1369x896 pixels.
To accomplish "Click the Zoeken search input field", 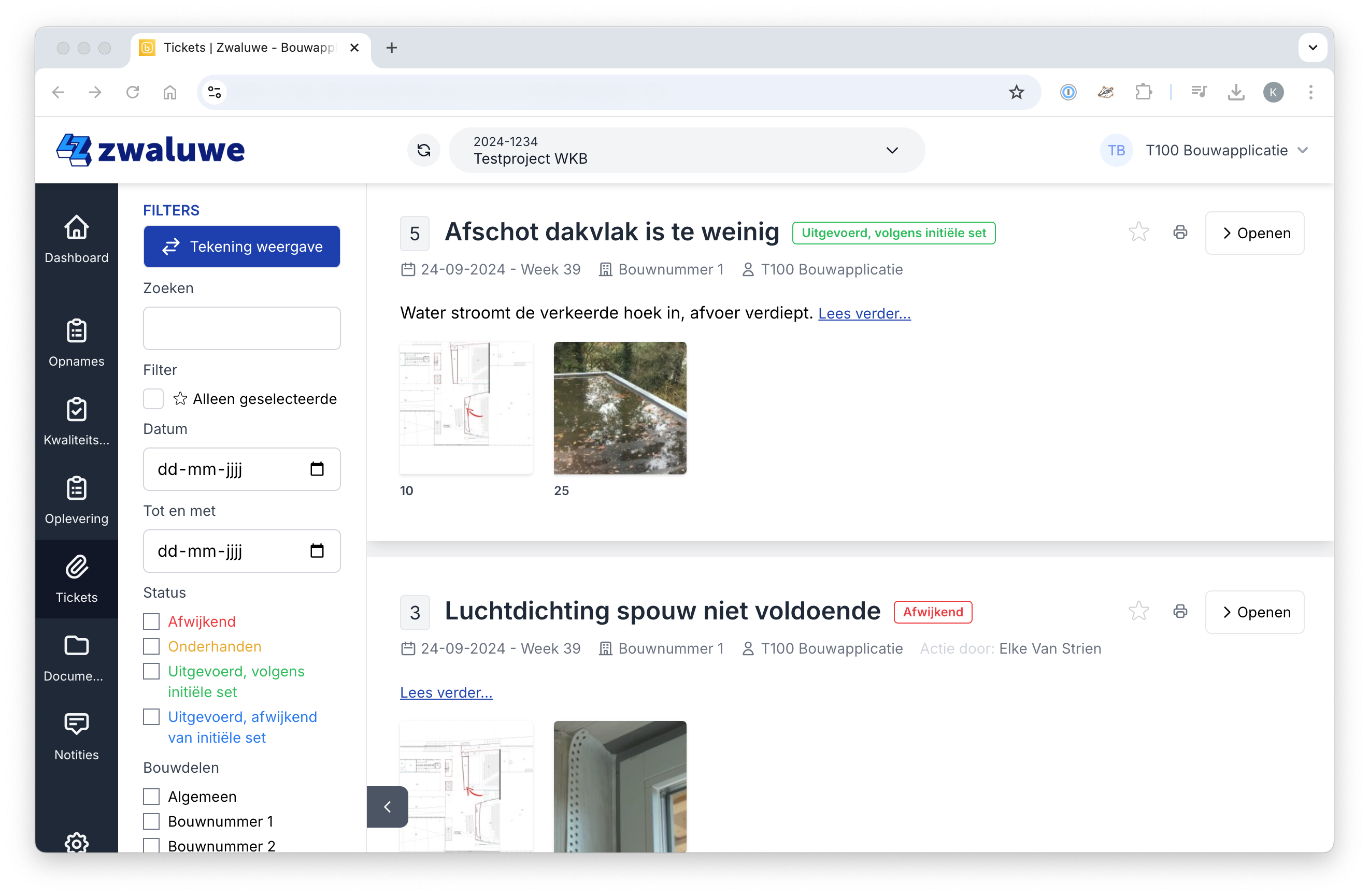I will (x=241, y=328).
